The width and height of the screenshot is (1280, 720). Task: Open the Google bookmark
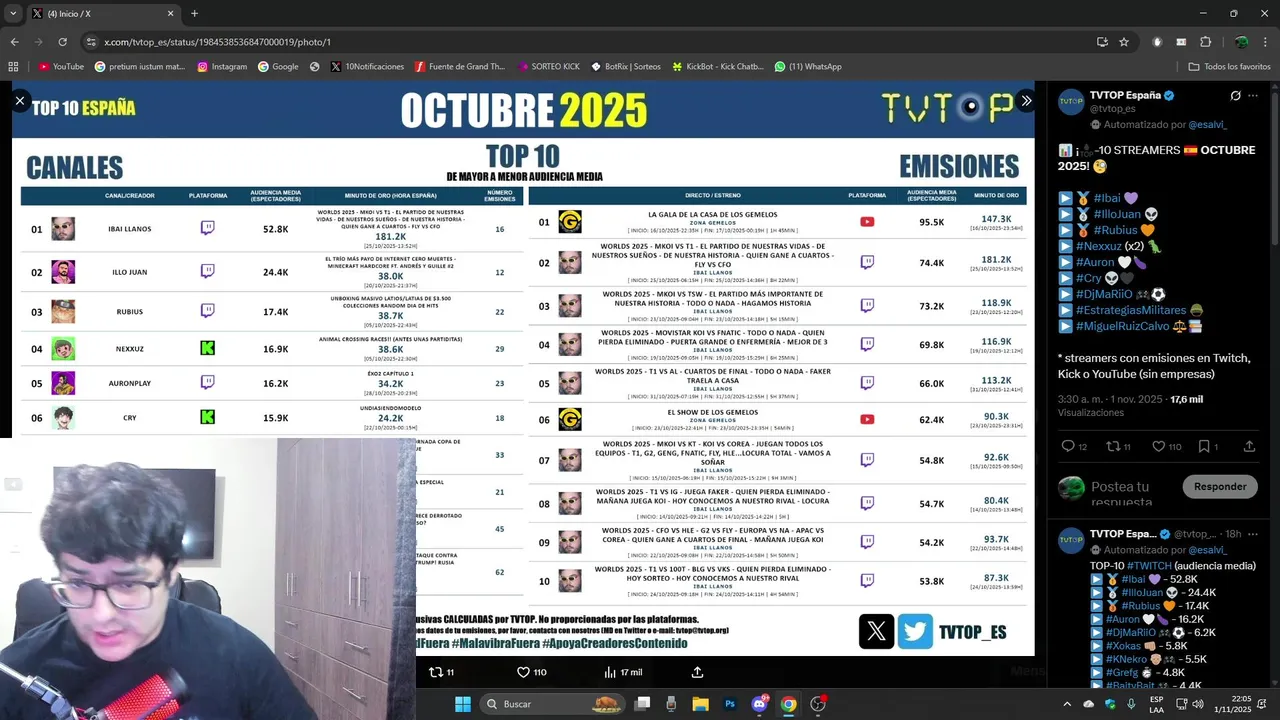coord(278,67)
